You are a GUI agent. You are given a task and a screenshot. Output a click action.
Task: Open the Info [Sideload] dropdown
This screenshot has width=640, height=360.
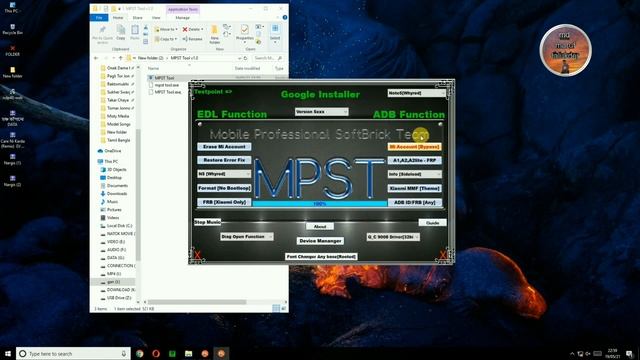point(414,174)
